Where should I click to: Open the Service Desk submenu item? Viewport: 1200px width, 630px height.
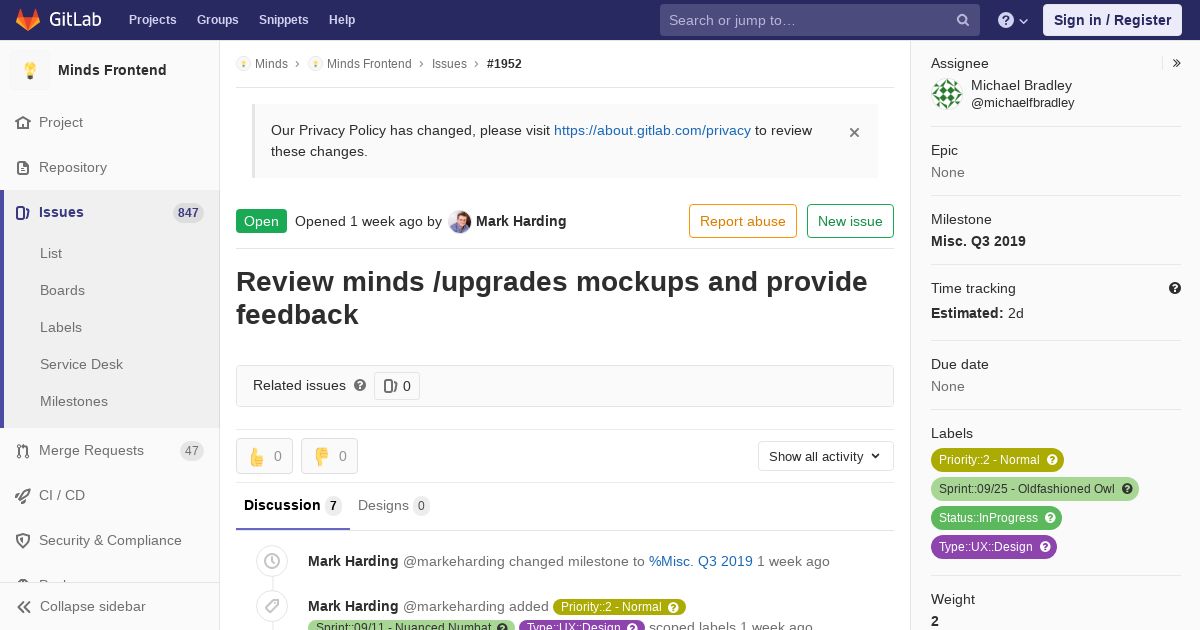[81, 364]
